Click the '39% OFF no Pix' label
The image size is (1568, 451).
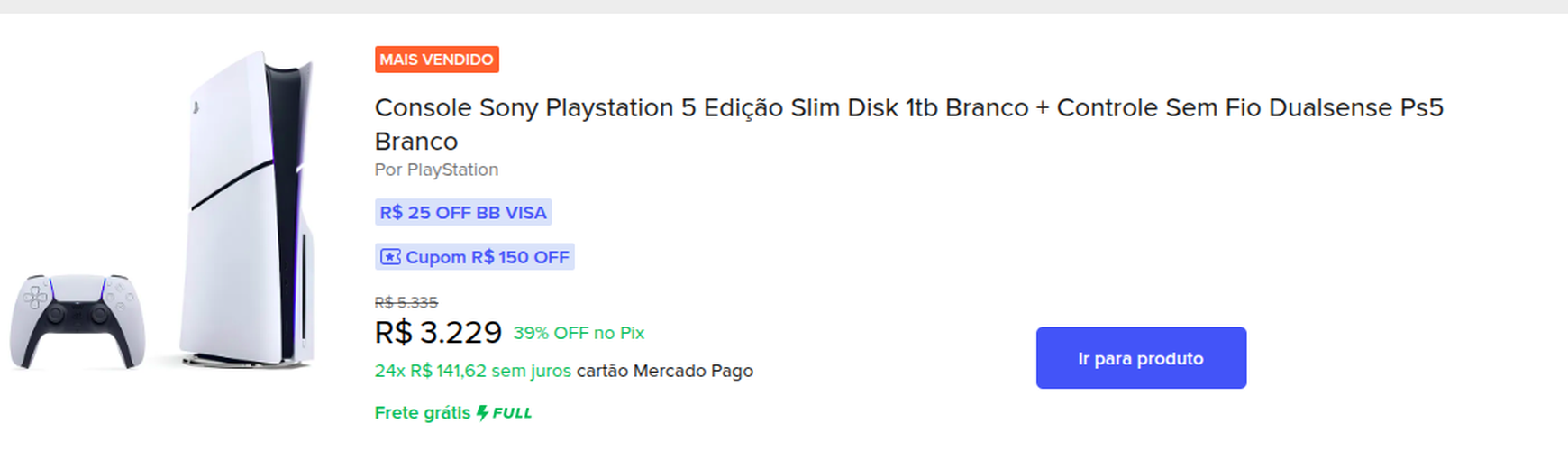coord(579,333)
